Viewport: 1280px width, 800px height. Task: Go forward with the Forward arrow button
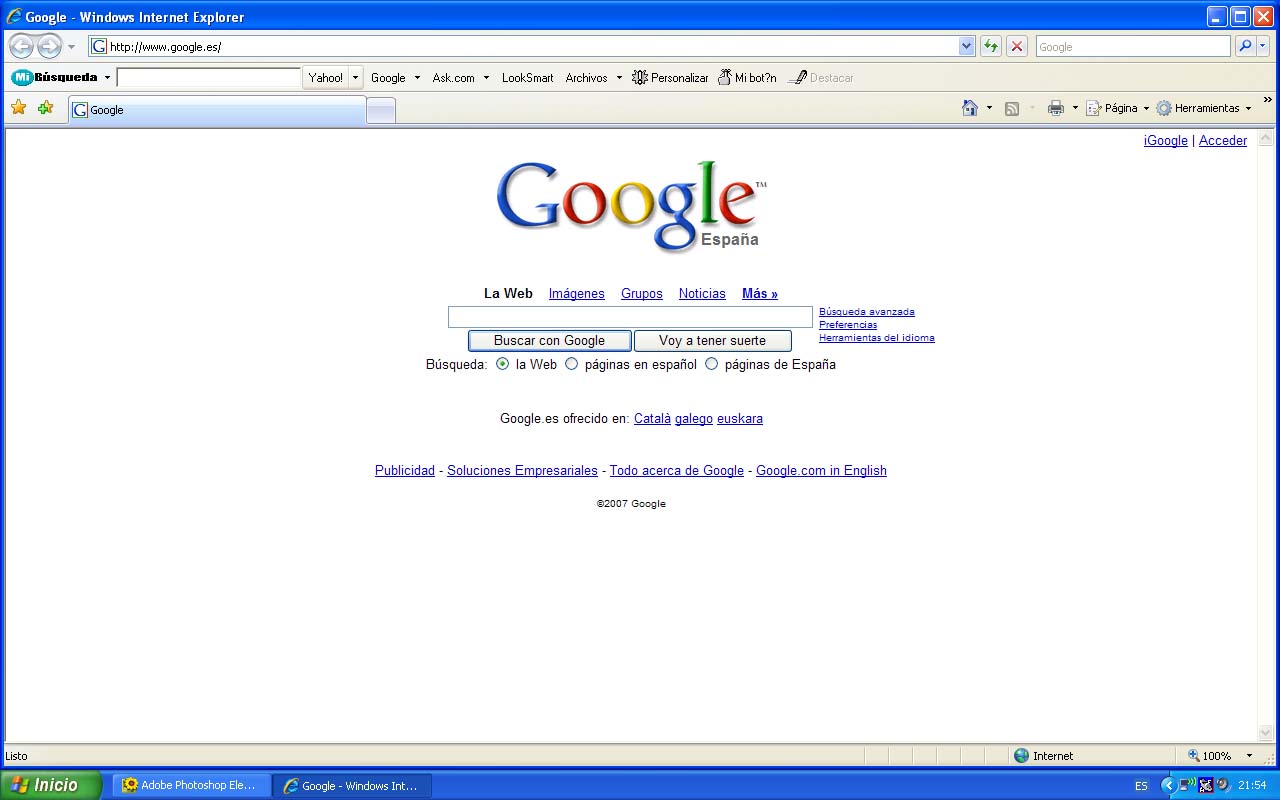(x=49, y=46)
